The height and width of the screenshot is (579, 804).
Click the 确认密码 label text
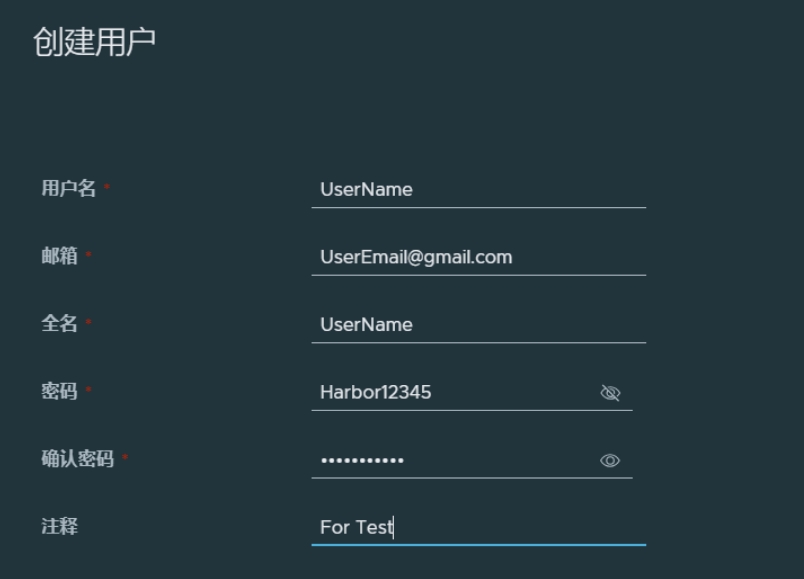click(x=77, y=458)
